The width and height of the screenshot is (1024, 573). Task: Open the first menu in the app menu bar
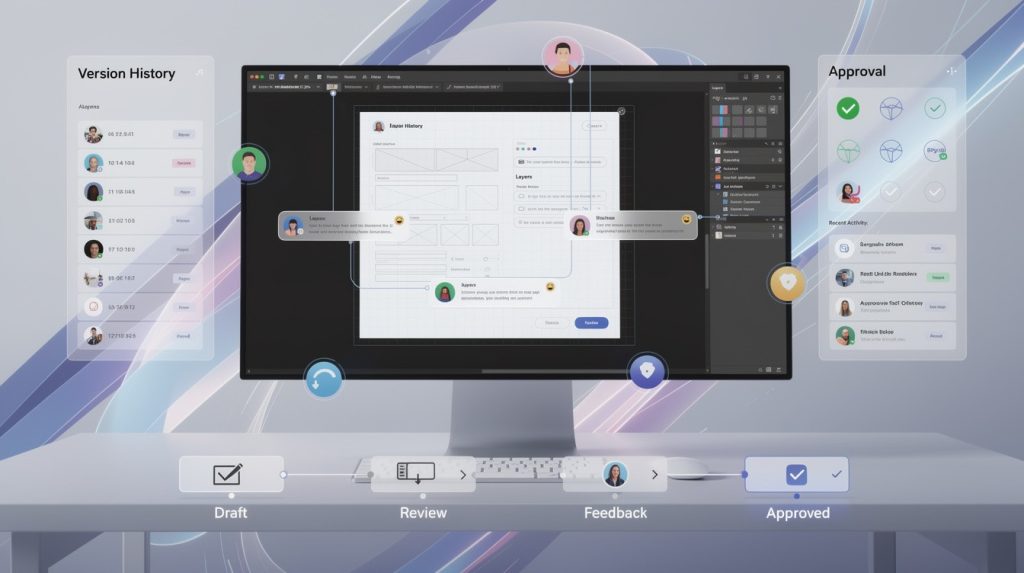(332, 77)
